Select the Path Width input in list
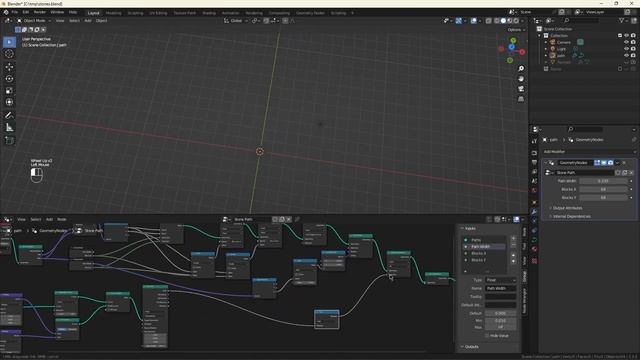Screen dimensions: 640x360 (x=484, y=247)
